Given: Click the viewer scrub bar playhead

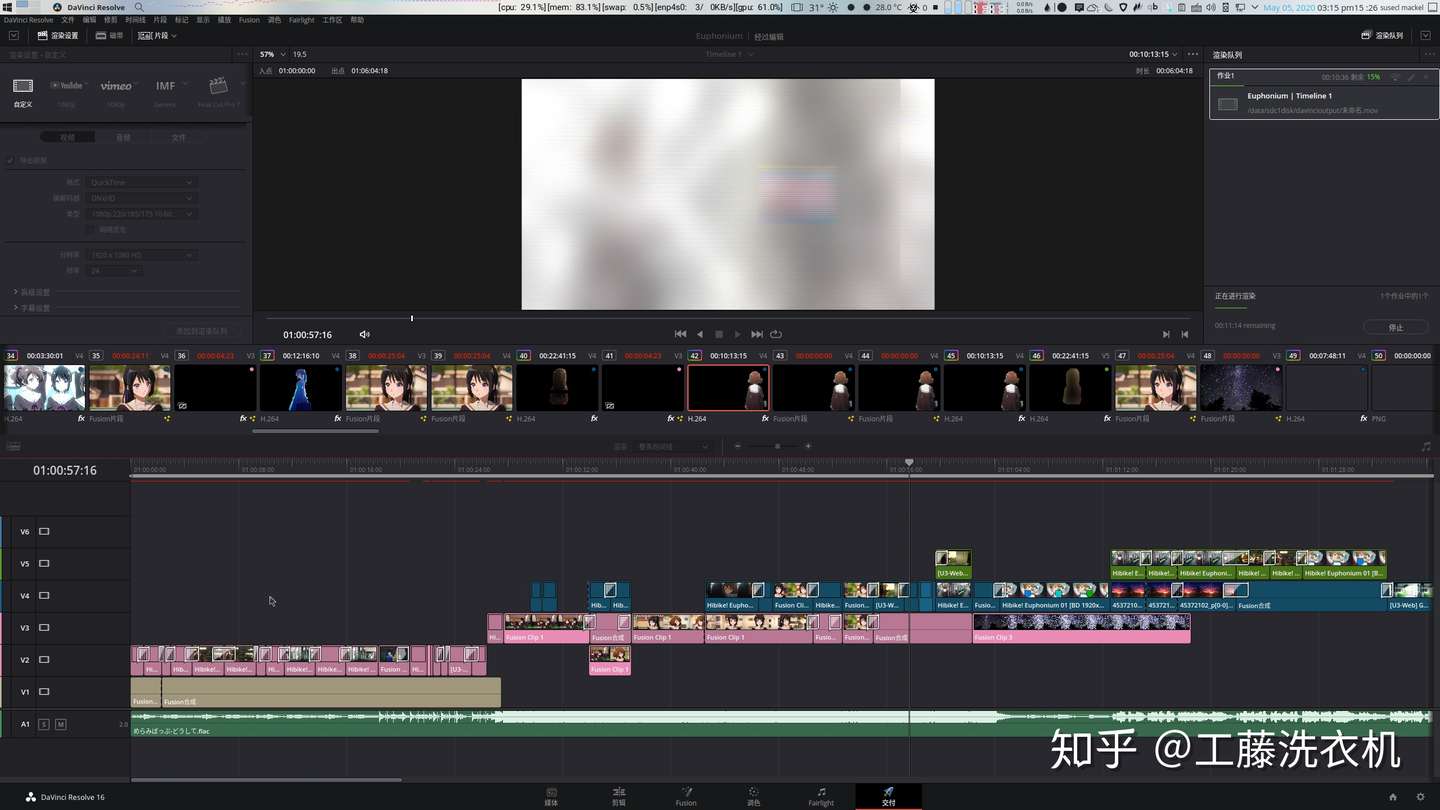Looking at the screenshot, I should [412, 319].
